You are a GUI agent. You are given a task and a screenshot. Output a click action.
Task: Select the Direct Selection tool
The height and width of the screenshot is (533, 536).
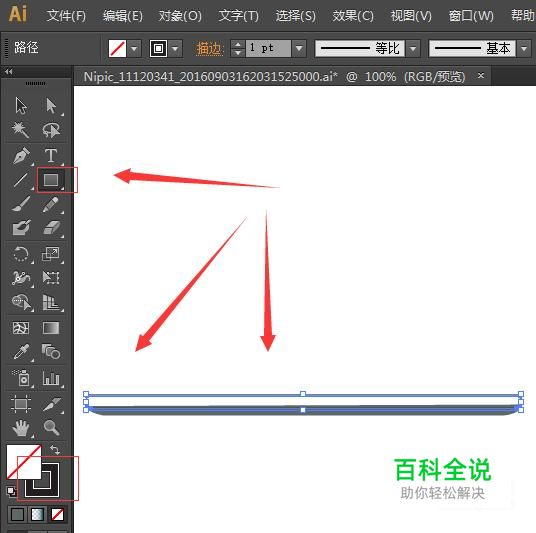click(x=51, y=105)
